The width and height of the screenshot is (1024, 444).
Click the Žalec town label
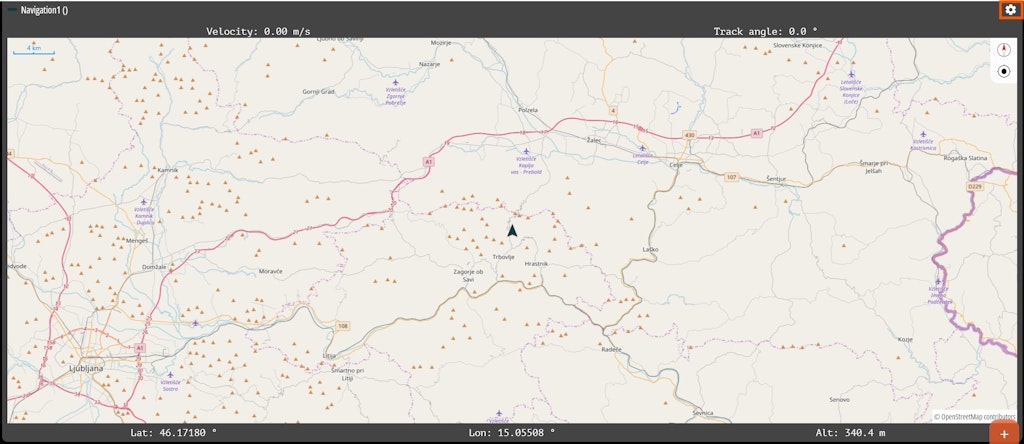pos(594,140)
